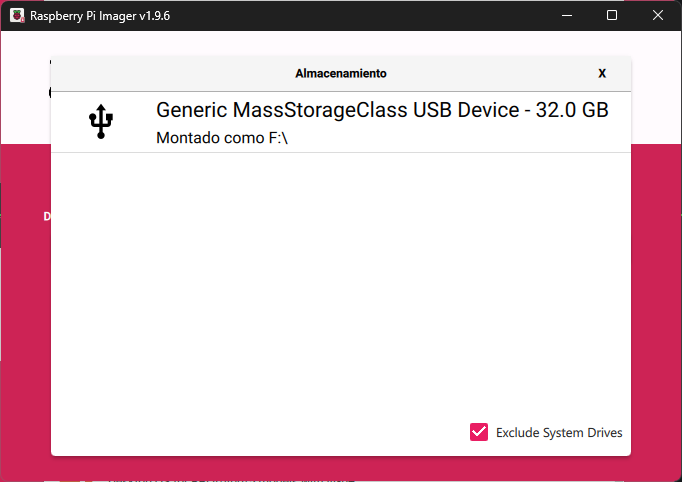Click the Raspberry Pi Imager title bar icon
The width and height of the screenshot is (682, 482).
pyautogui.click(x=17, y=16)
